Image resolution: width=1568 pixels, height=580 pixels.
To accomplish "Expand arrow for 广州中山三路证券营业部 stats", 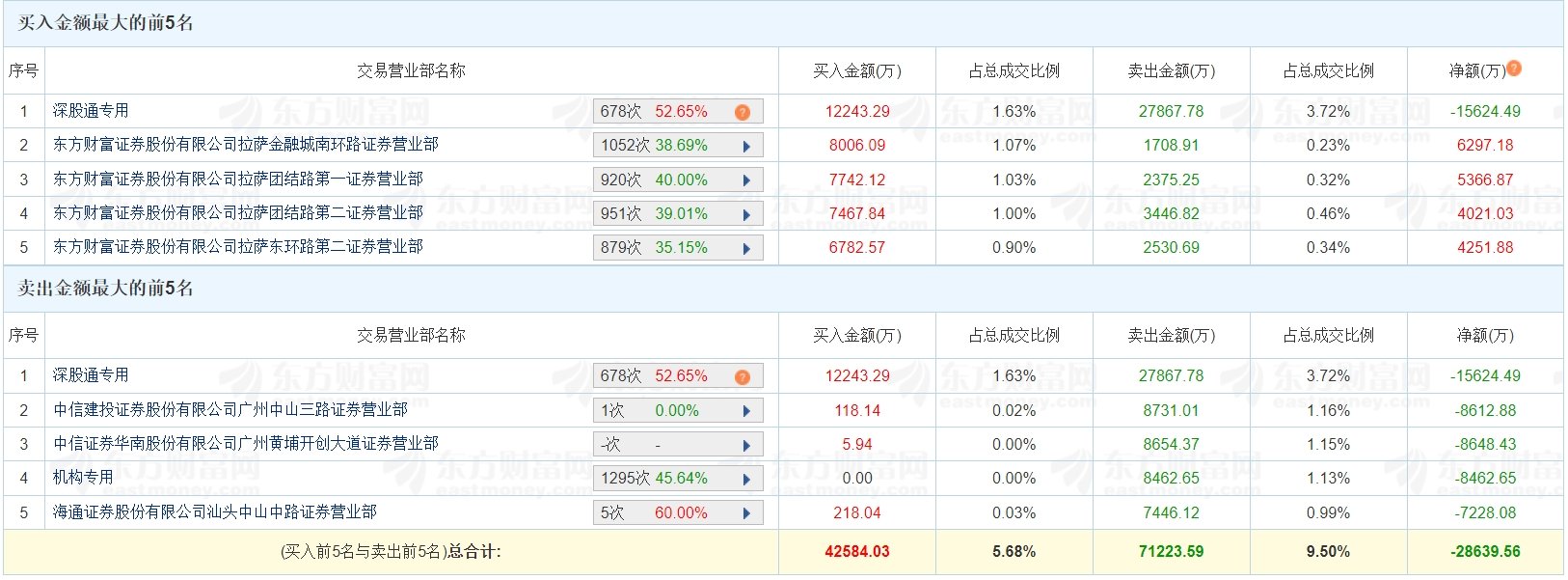I will point(746,411).
